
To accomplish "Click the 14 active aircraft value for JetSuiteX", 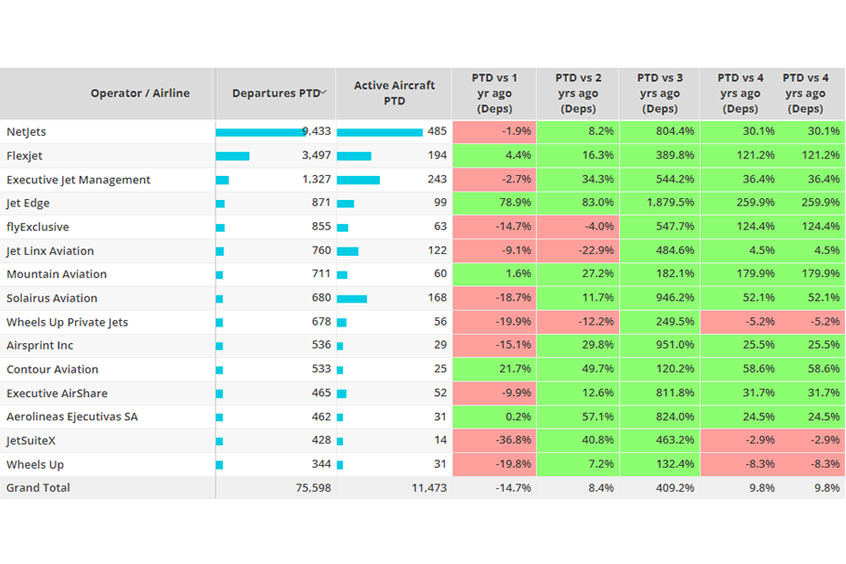I will point(440,440).
